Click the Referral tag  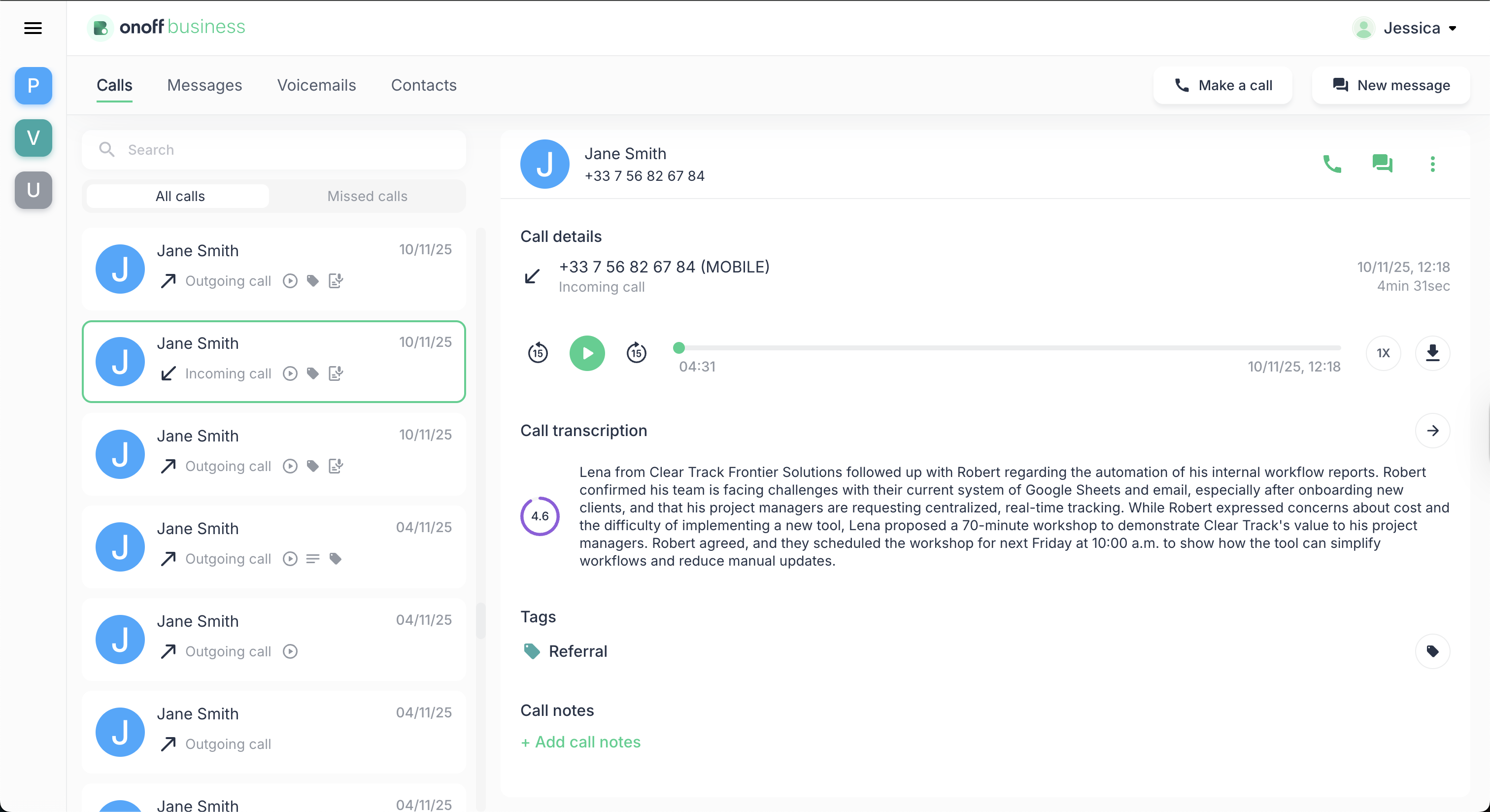pyautogui.click(x=565, y=651)
